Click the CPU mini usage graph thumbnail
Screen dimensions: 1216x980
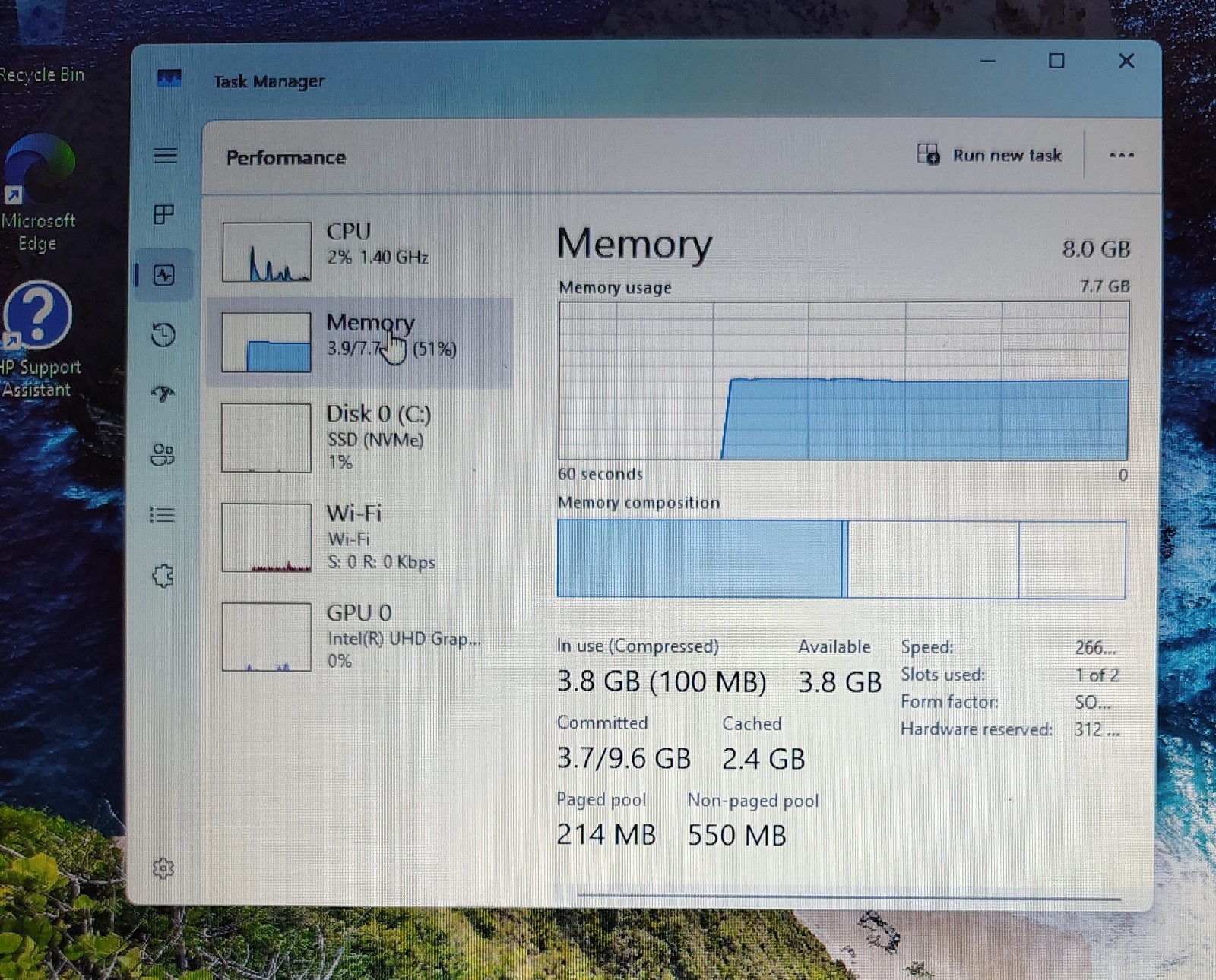click(x=266, y=251)
